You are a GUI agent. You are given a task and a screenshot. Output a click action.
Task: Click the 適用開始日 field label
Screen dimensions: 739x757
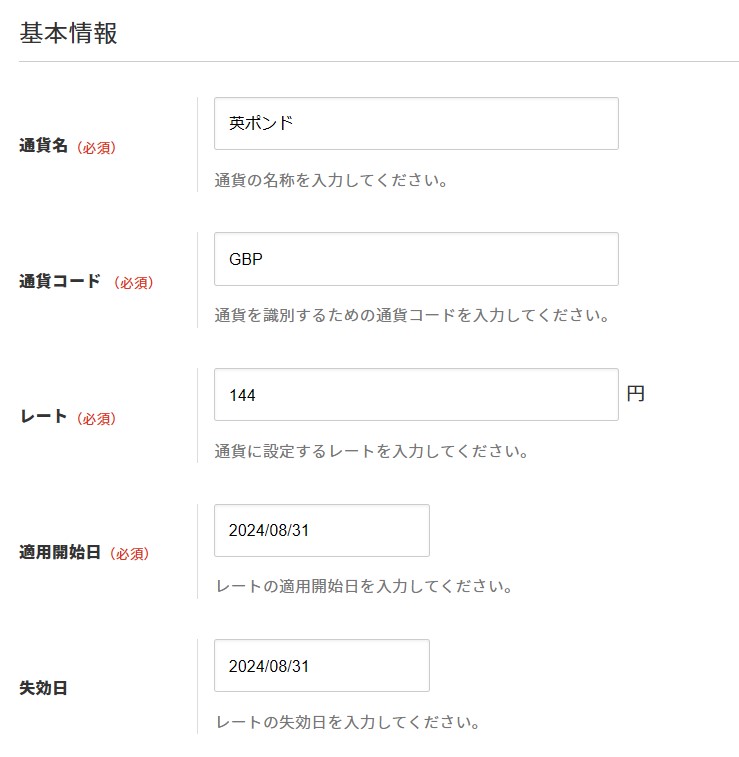tap(60, 552)
